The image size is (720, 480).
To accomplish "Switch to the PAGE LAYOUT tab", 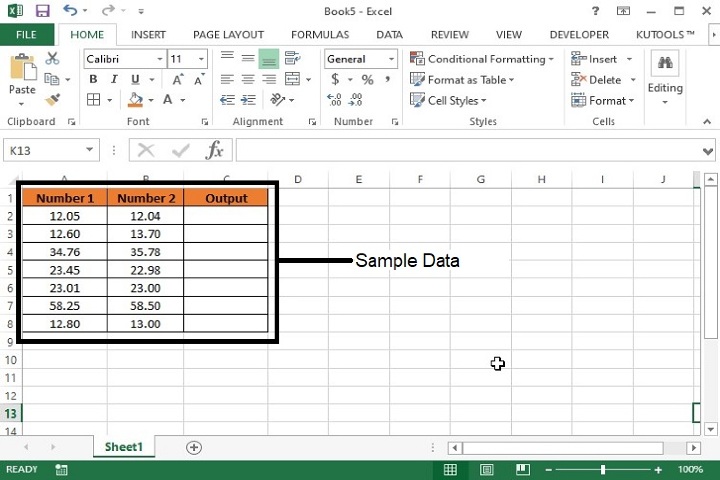I will (228, 34).
